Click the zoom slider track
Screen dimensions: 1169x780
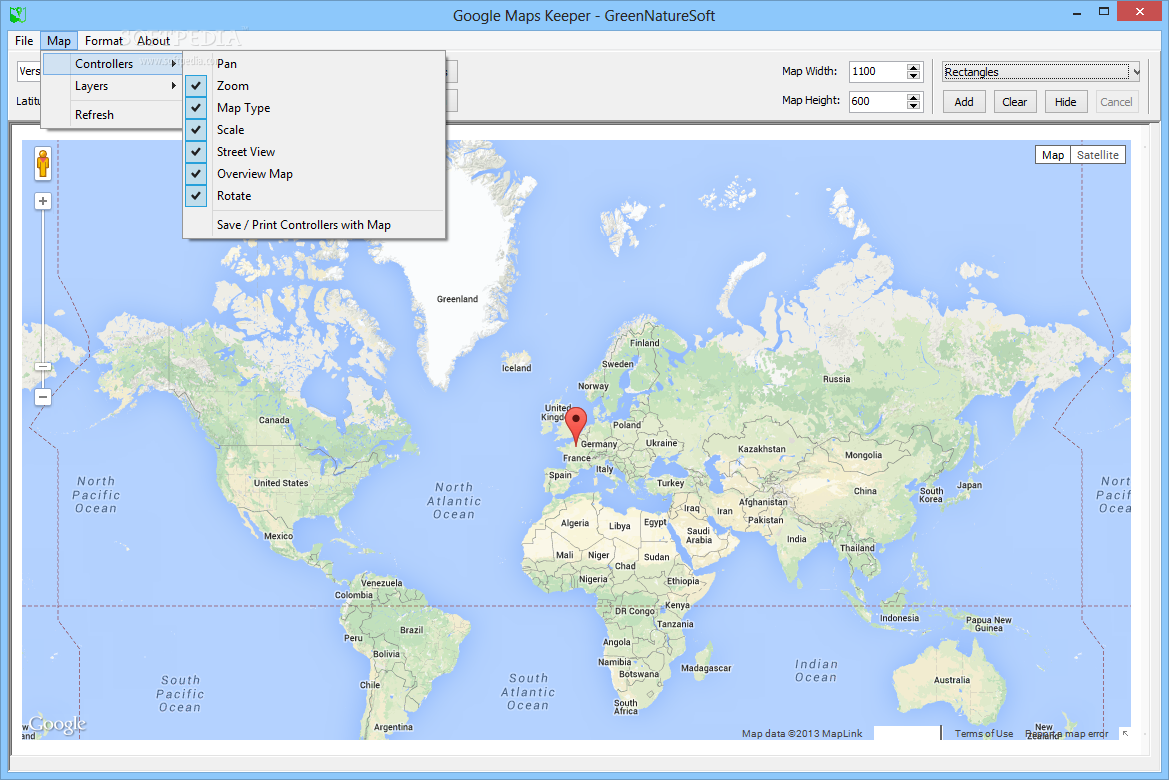click(x=43, y=287)
